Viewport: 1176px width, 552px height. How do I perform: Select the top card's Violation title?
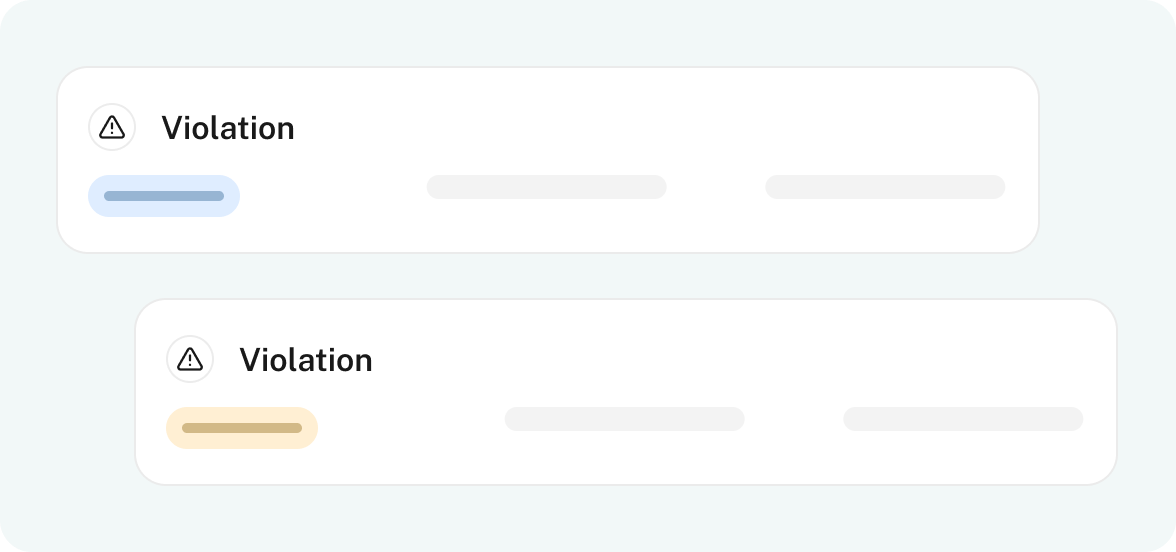(x=228, y=128)
